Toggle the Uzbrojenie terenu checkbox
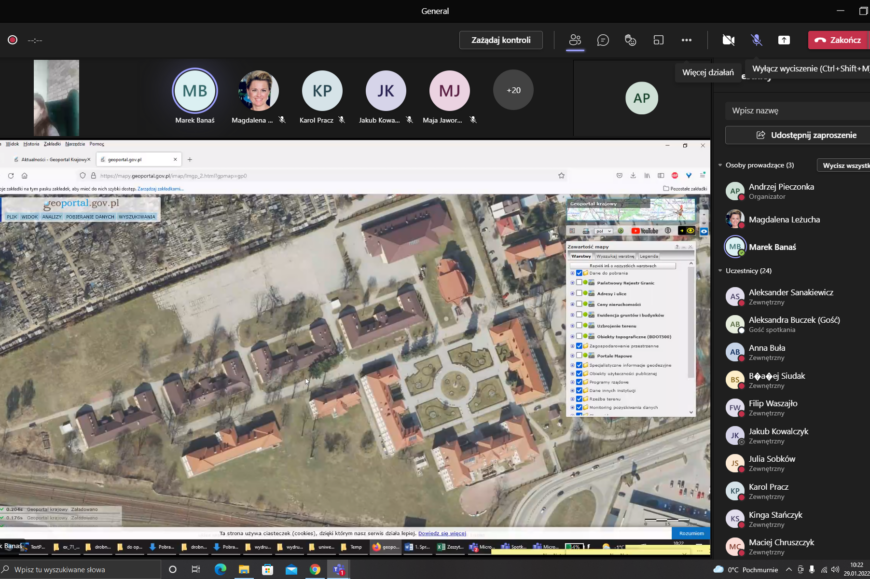 (x=579, y=326)
